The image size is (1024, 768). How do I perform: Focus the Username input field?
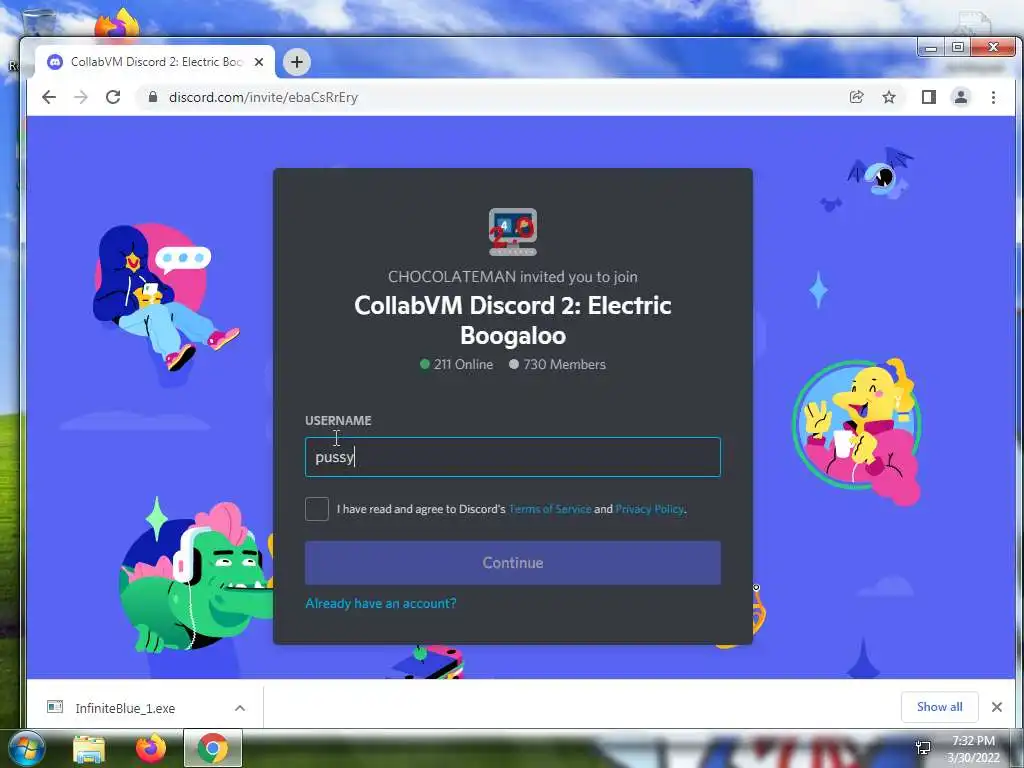513,457
